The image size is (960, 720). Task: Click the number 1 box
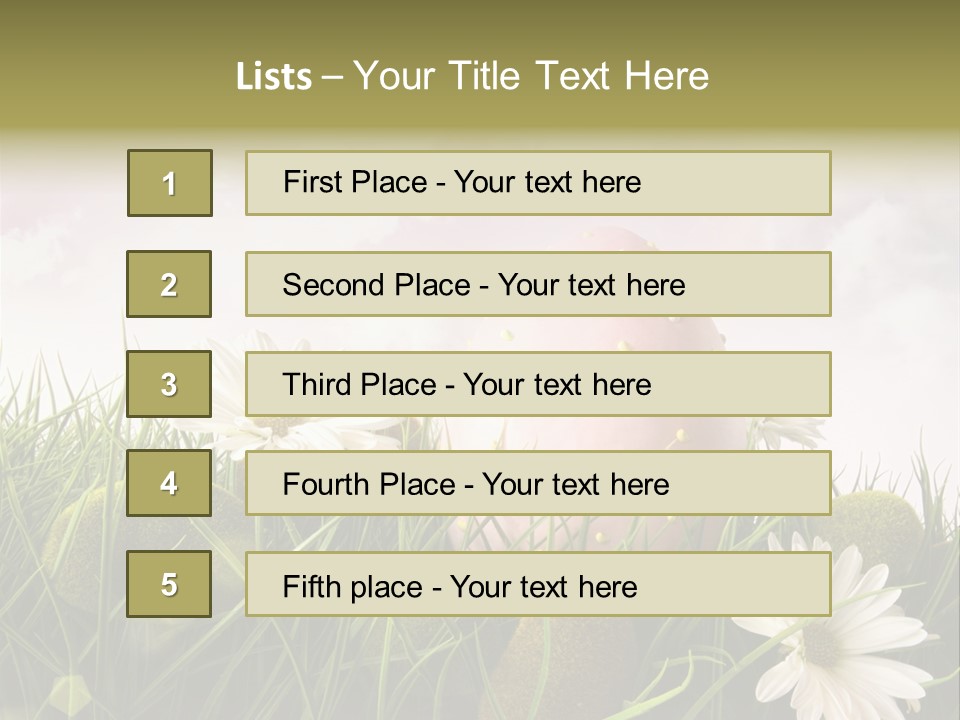click(x=170, y=183)
